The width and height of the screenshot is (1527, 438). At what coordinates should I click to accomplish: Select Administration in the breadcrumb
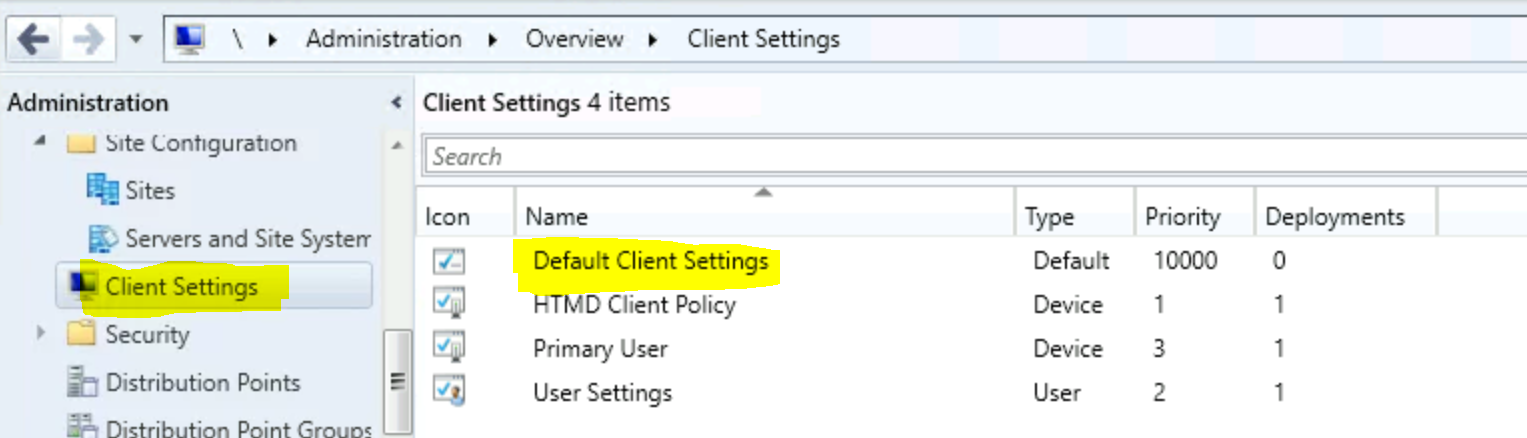click(x=383, y=39)
